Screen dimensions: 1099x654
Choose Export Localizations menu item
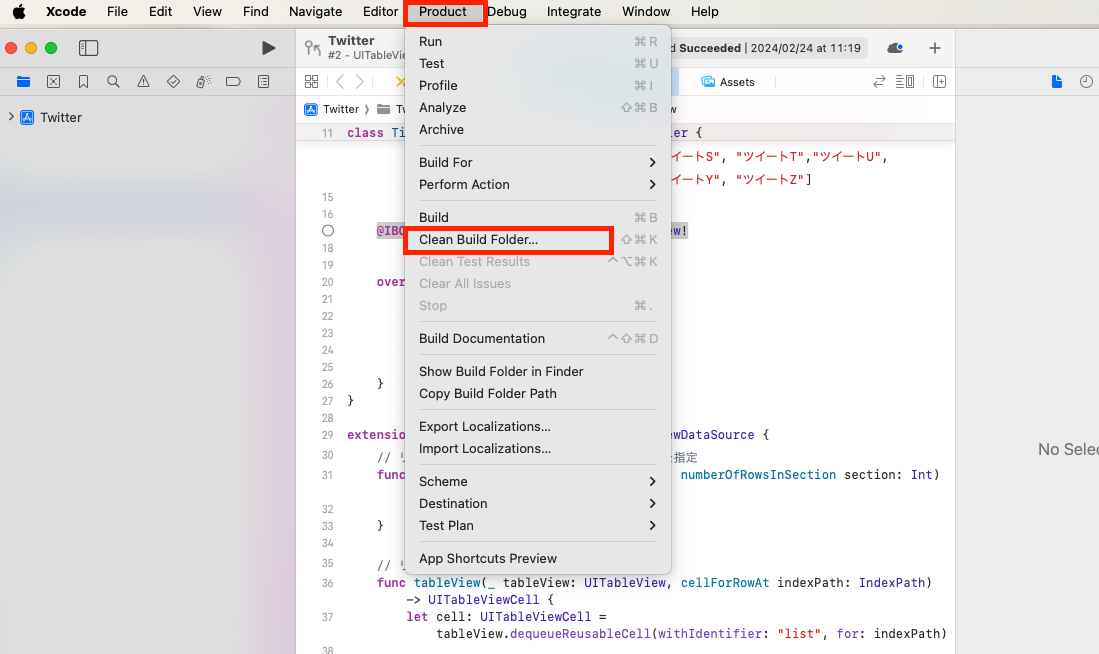coord(538,426)
